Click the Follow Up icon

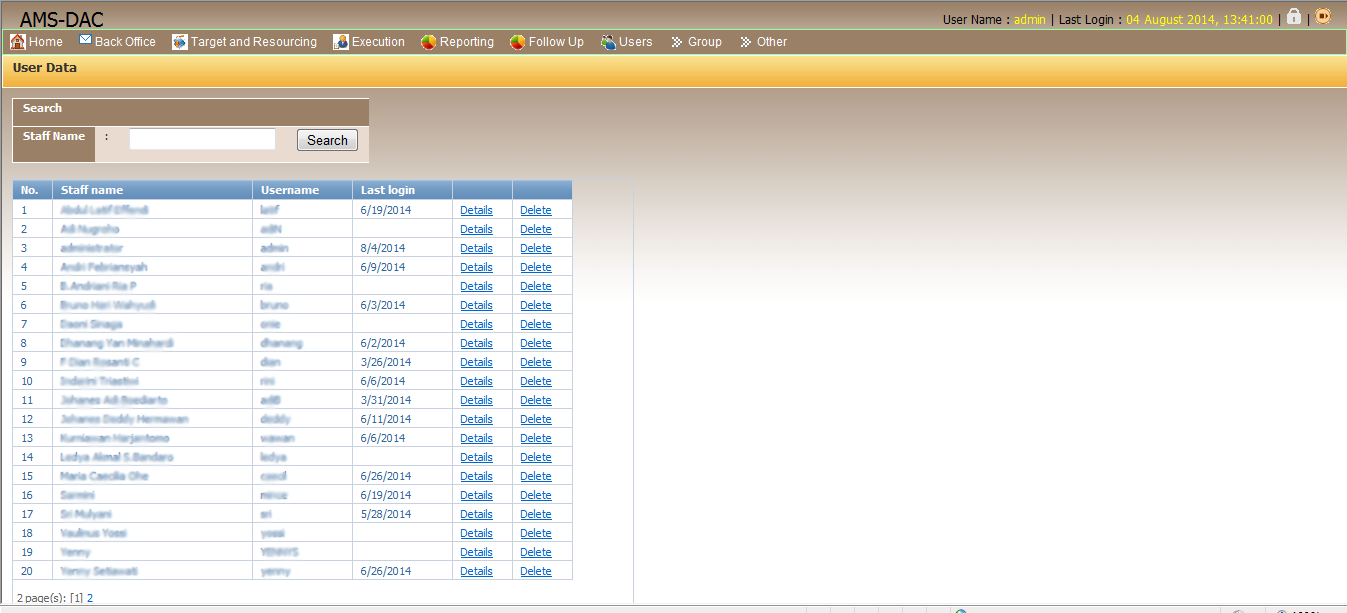click(x=517, y=42)
